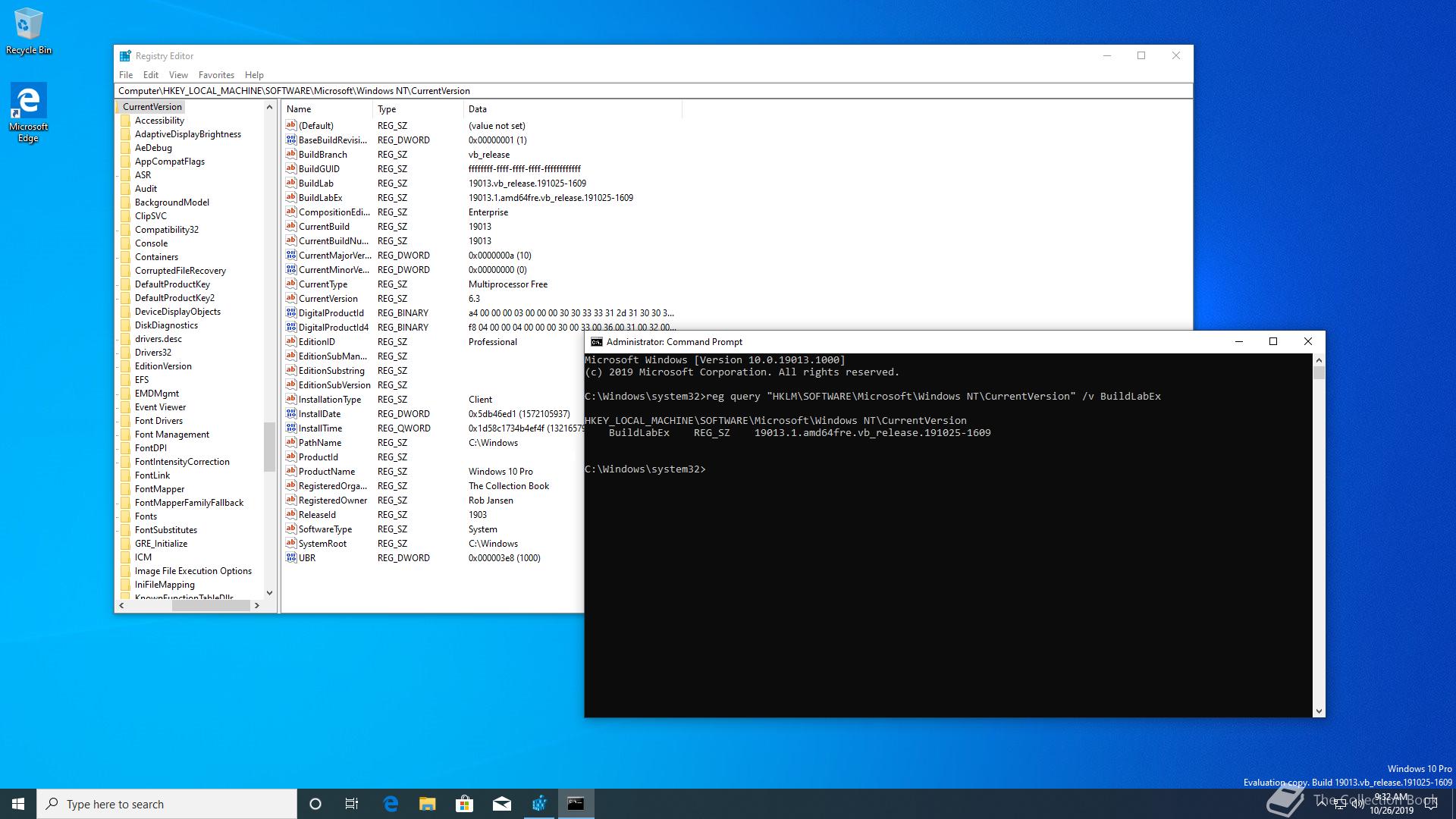
Task: Select the CurrentBuild value name
Action: pyautogui.click(x=324, y=227)
